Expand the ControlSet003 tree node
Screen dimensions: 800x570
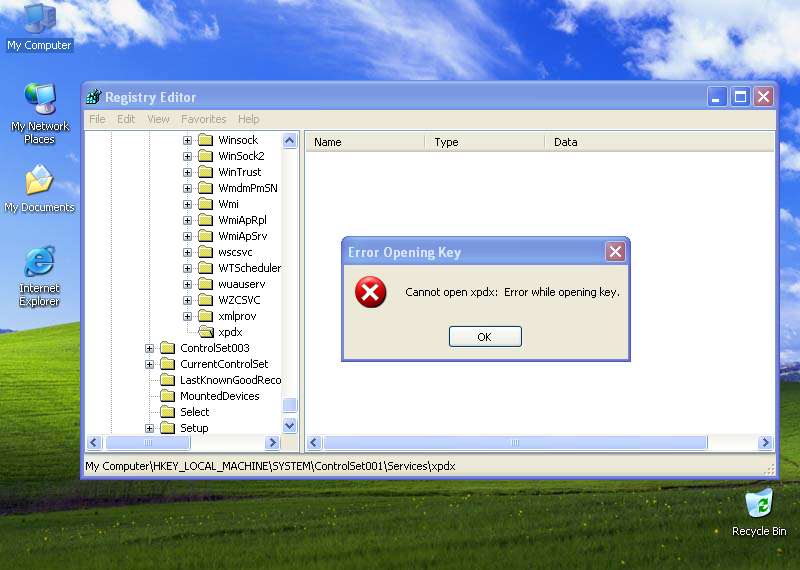click(x=149, y=348)
